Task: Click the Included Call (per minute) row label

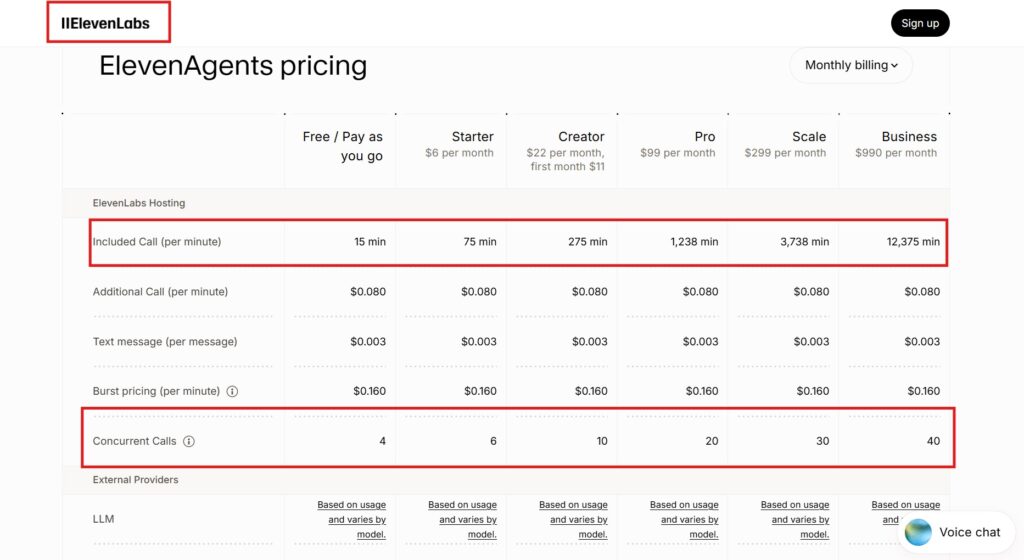Action: [x=157, y=241]
